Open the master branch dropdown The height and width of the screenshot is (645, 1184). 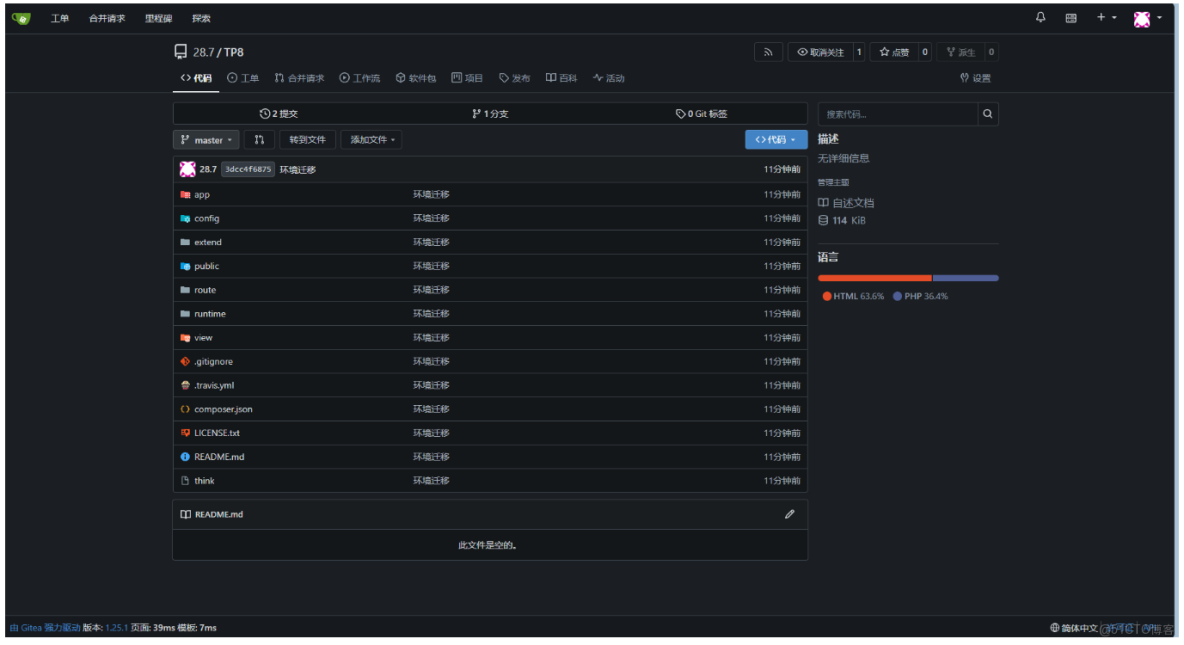point(206,139)
